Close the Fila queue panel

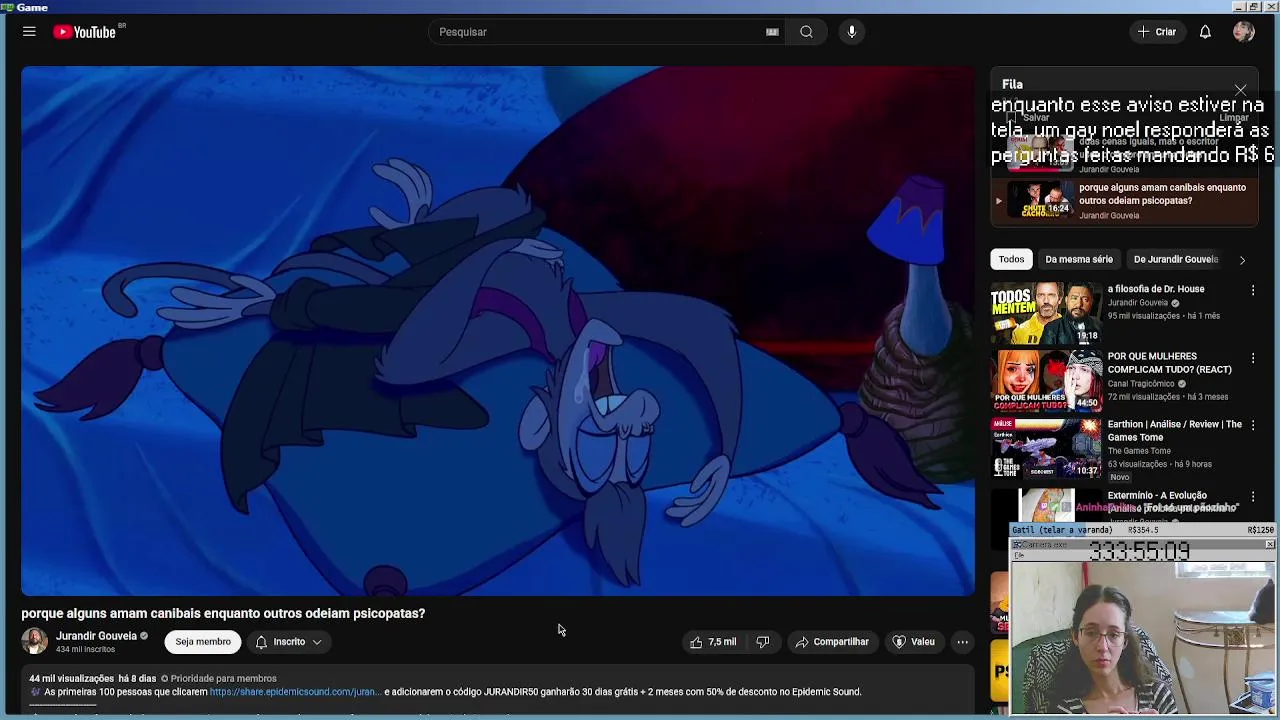[x=1241, y=91]
